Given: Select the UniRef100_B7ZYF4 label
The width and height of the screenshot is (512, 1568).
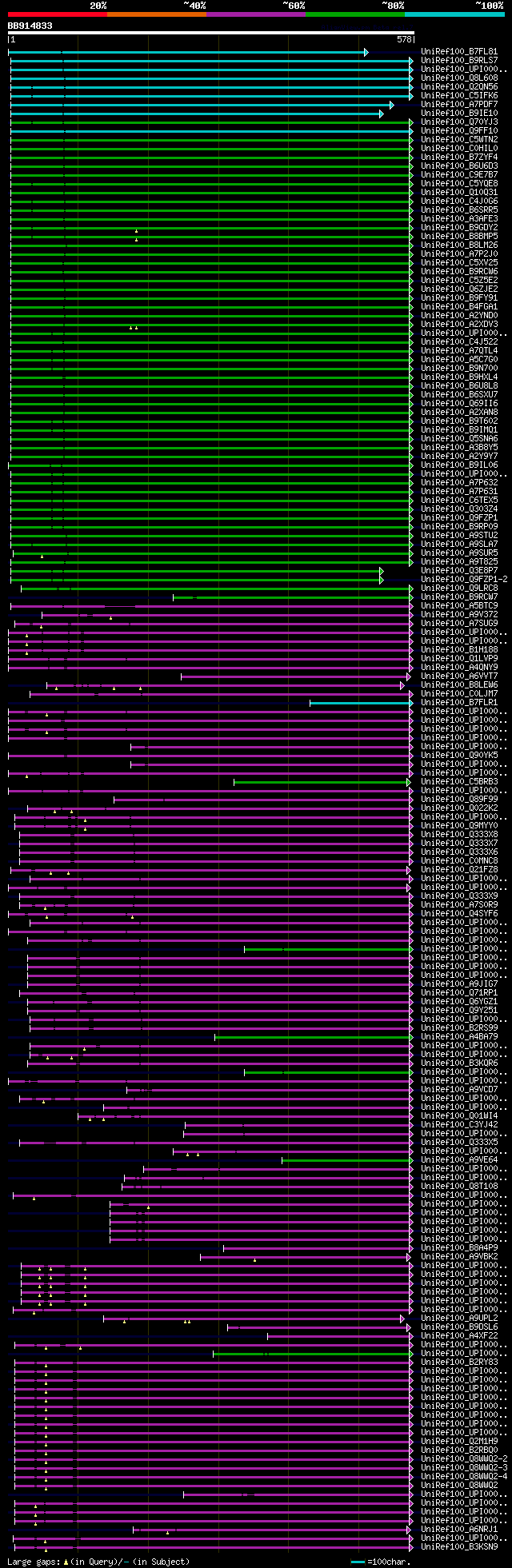Looking at the screenshot, I should [459, 158].
